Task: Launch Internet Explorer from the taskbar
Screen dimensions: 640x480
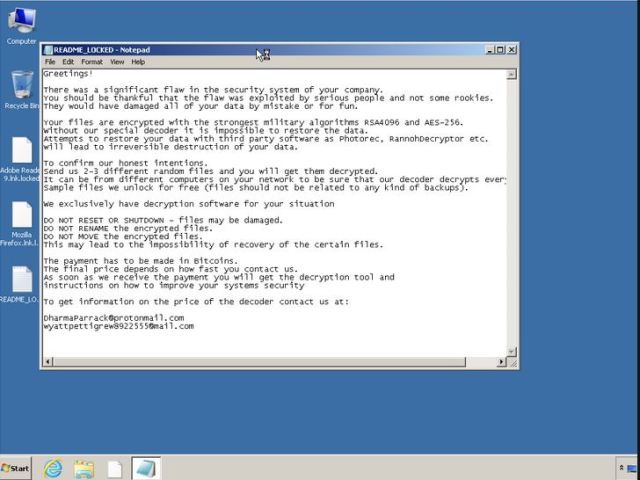Action: click(x=53, y=468)
